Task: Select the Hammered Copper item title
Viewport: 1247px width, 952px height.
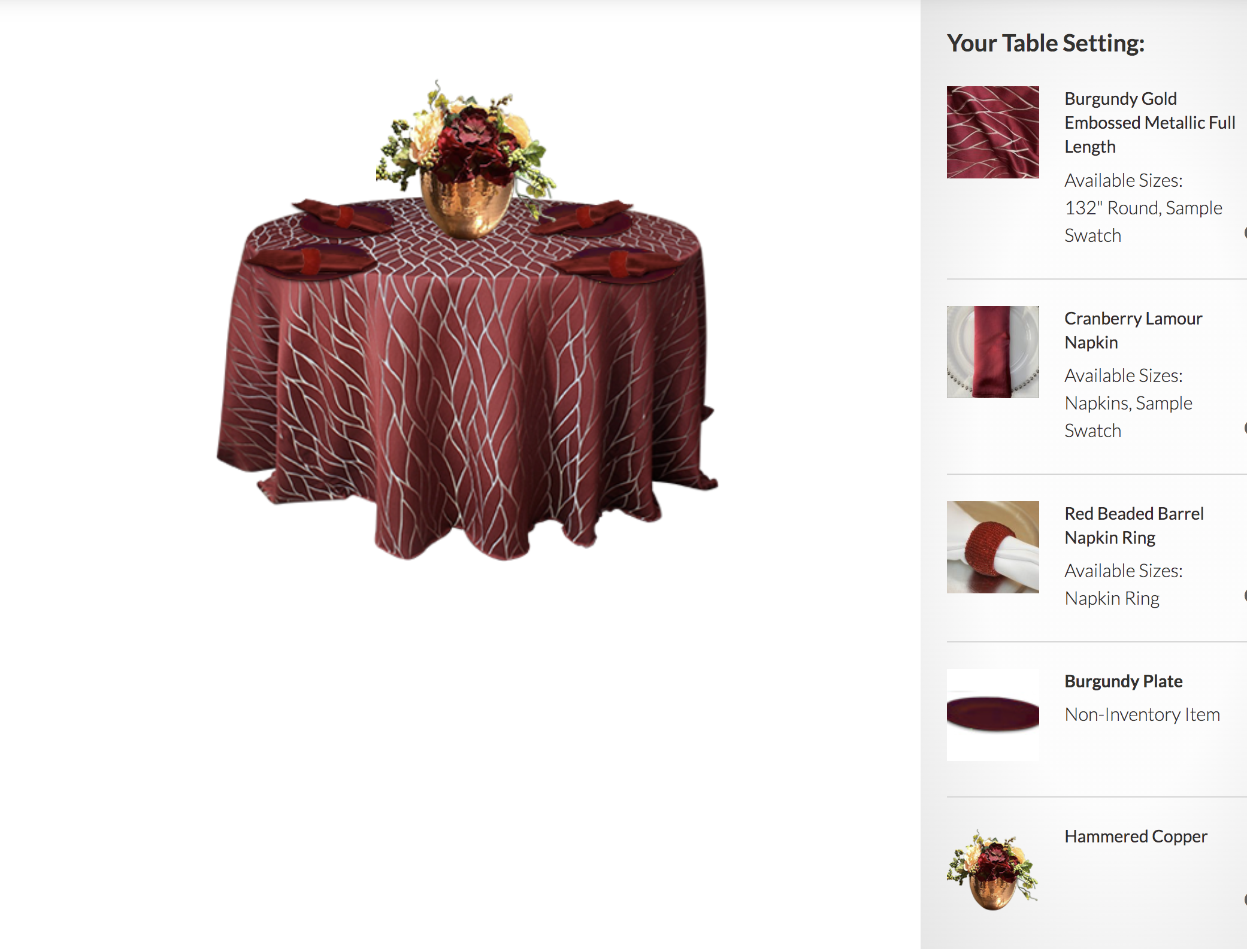Action: click(x=1136, y=836)
